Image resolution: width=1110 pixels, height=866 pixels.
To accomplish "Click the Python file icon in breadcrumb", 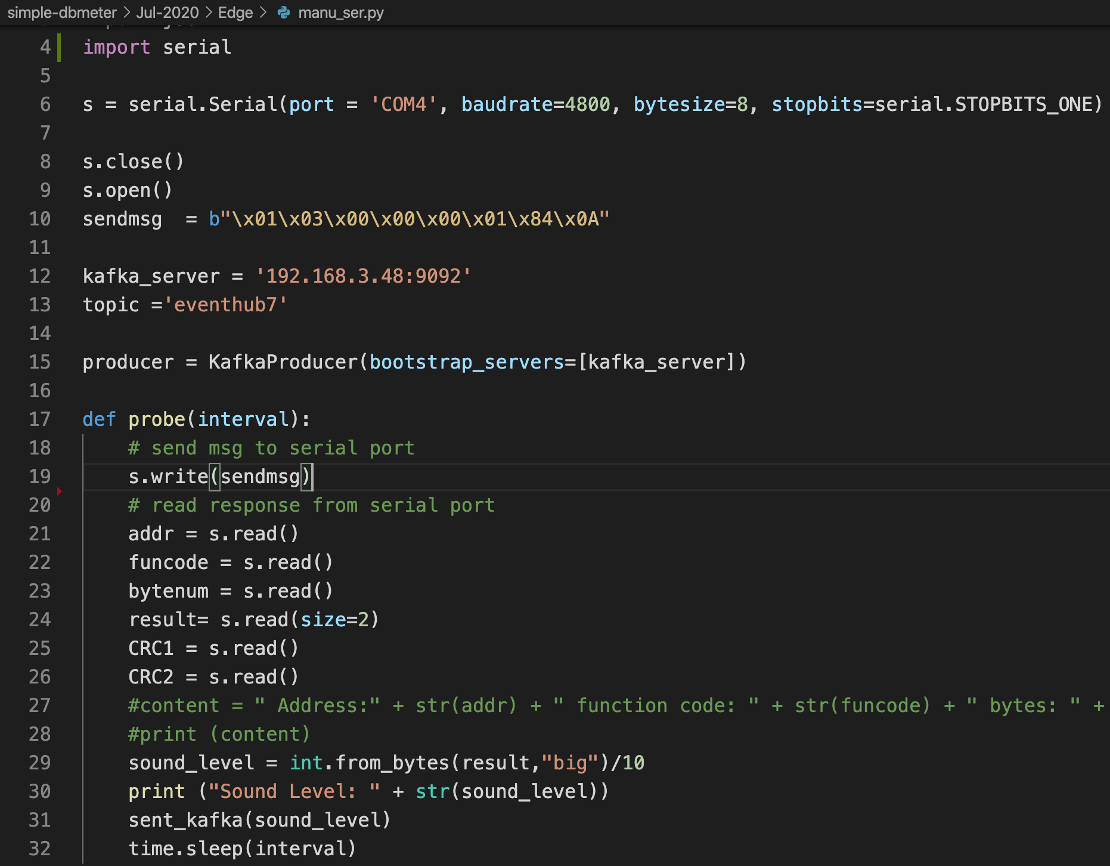I will point(284,13).
